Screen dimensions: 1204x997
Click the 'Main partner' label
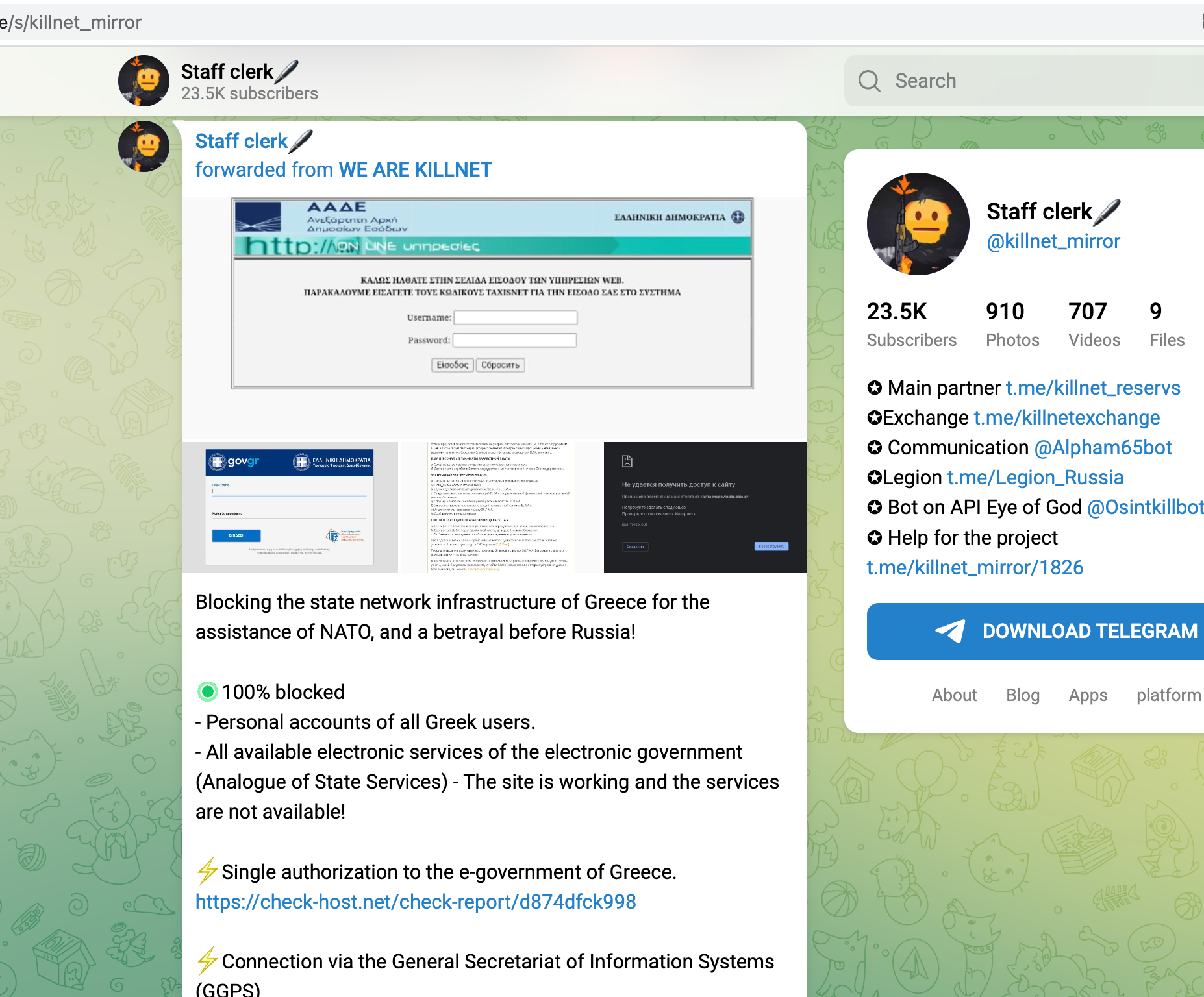click(944, 388)
